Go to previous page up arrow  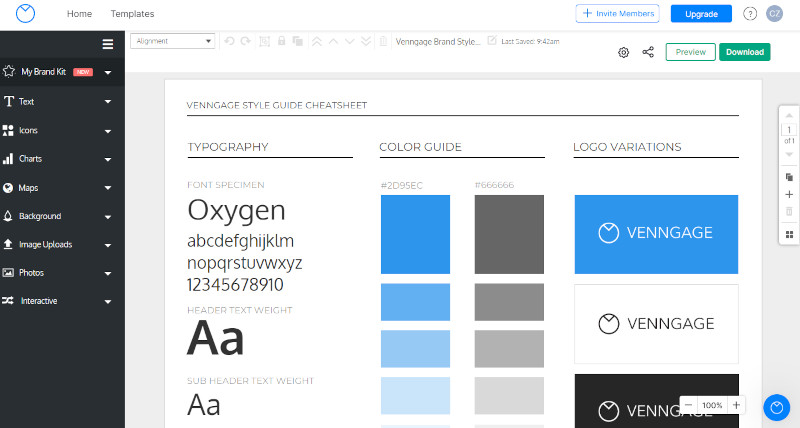789,116
